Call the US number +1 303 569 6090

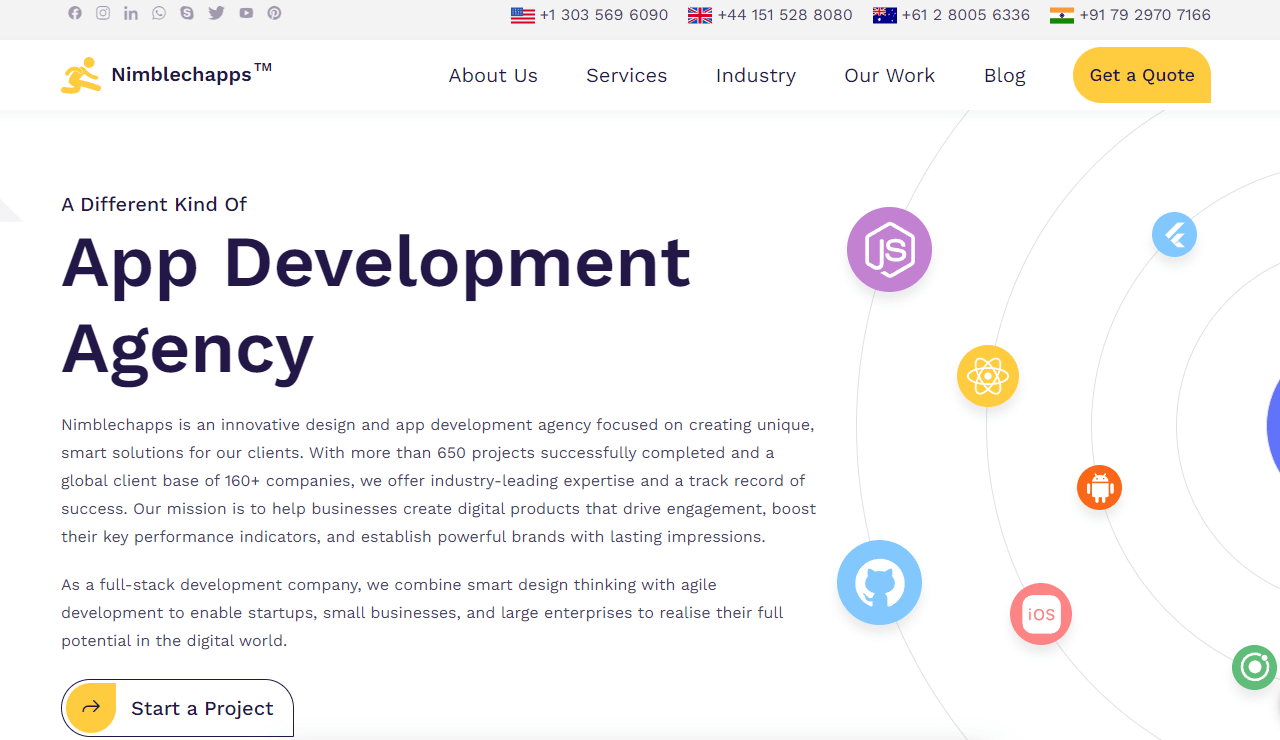pyautogui.click(x=590, y=15)
